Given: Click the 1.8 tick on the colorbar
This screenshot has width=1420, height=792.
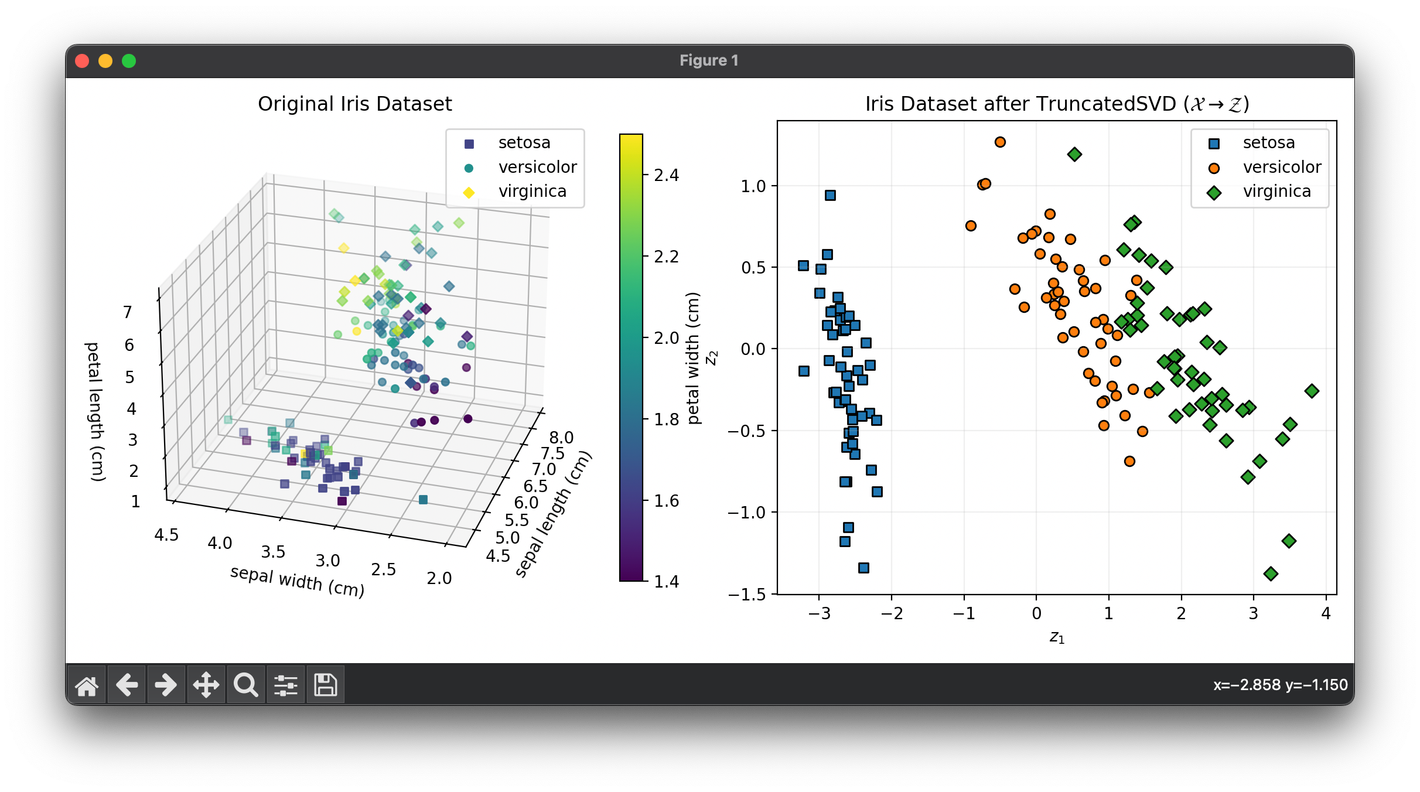Looking at the screenshot, I should pos(667,419).
